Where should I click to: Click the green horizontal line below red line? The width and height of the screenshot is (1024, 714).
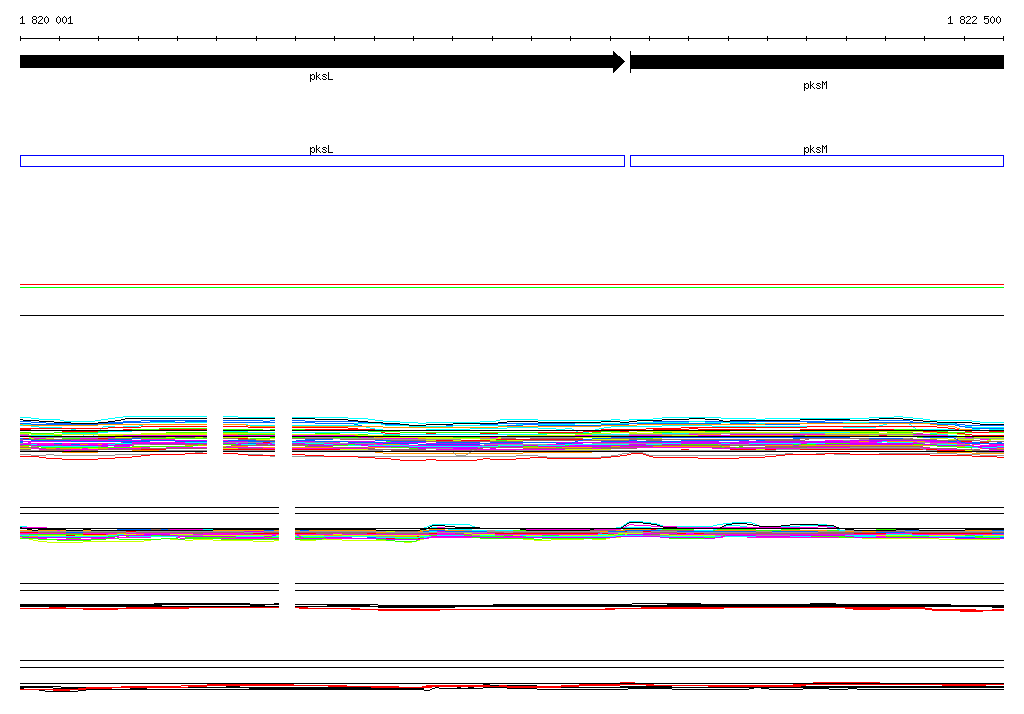[512, 287]
